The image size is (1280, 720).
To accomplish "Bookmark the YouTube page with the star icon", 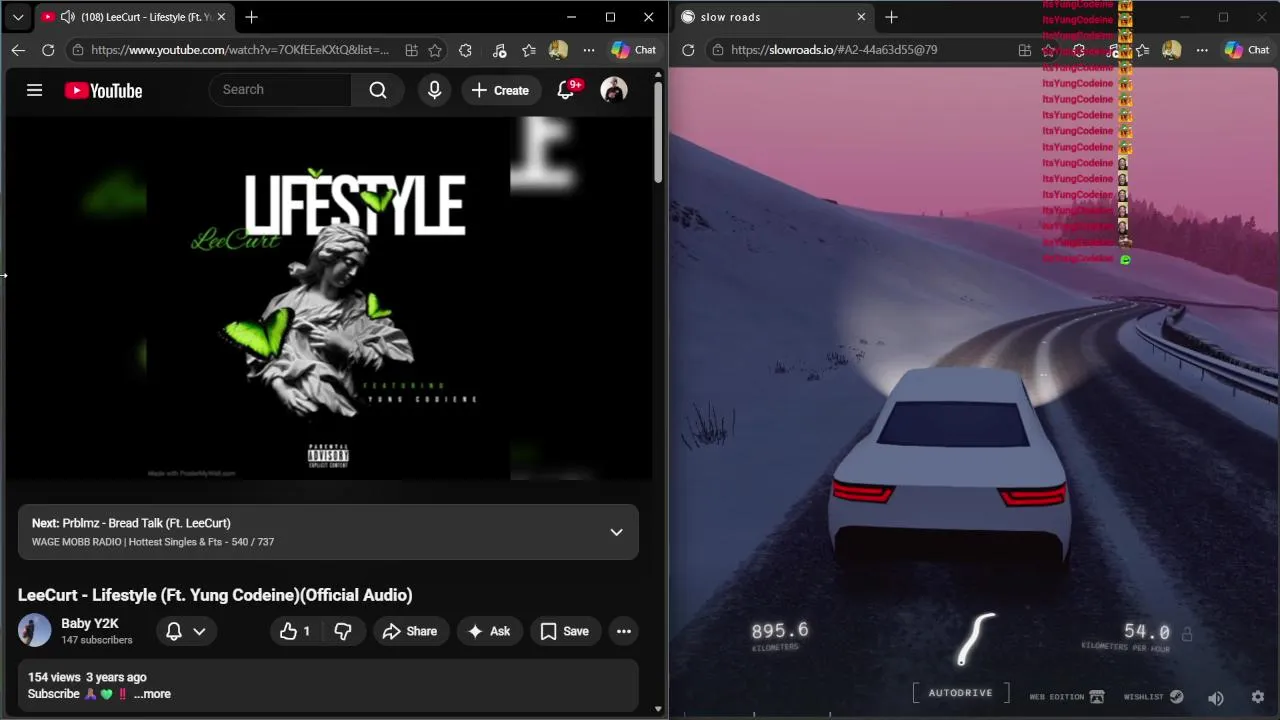I will point(435,50).
